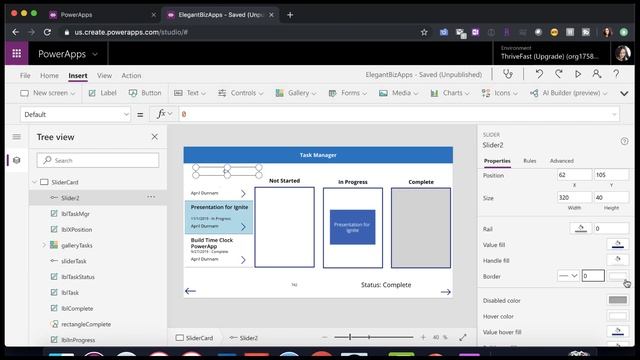Viewport: 640px width, 360px height.
Task: Insert a Button control
Action: tap(145, 93)
